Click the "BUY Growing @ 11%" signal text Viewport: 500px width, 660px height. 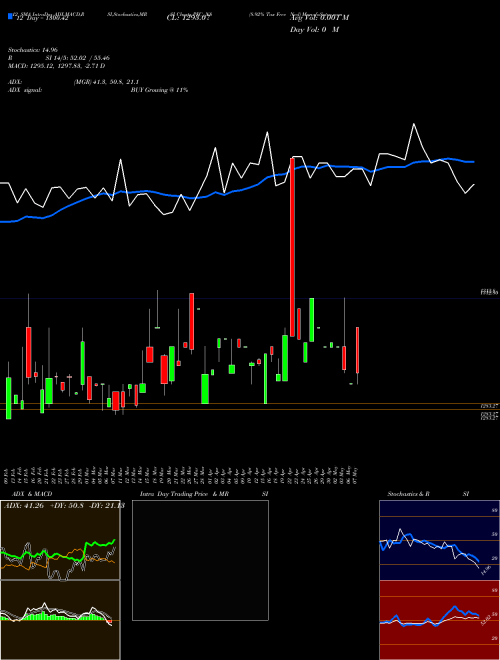159,90
